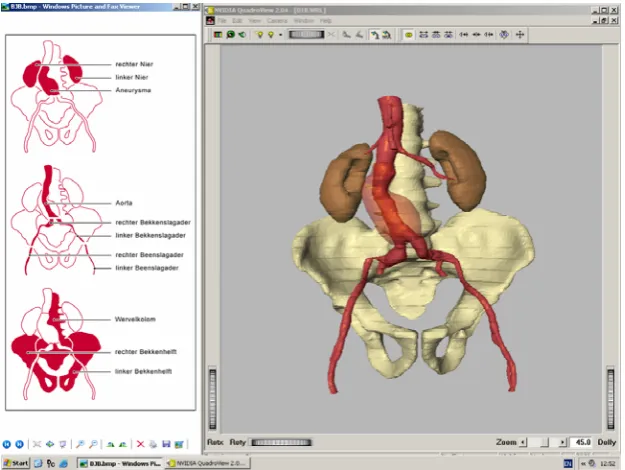The width and height of the screenshot is (625, 470).
Task: Click first QuadroView toolbar icon with colored panel
Action: (x=218, y=35)
